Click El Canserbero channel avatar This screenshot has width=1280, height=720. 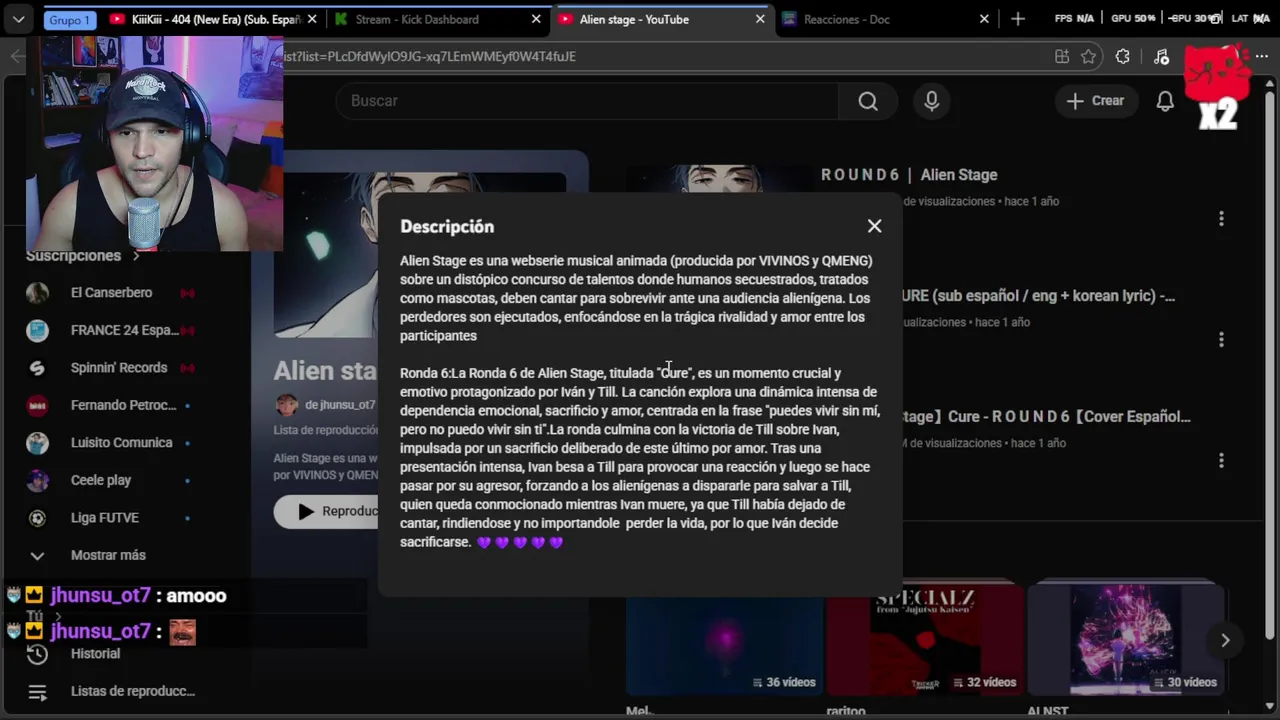(37, 293)
